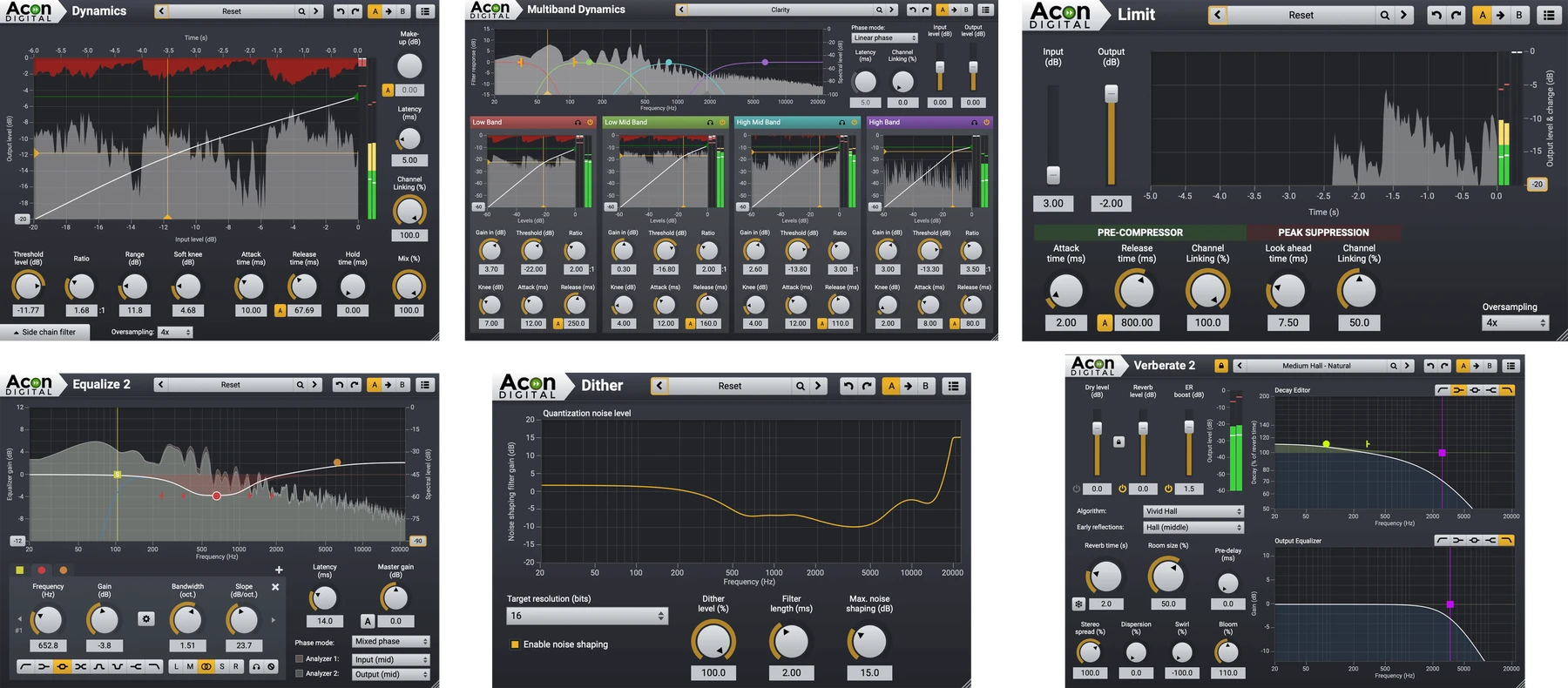Adjust the Limit Input (dB) slider handle
This screenshot has width=1568, height=688.
[1053, 174]
